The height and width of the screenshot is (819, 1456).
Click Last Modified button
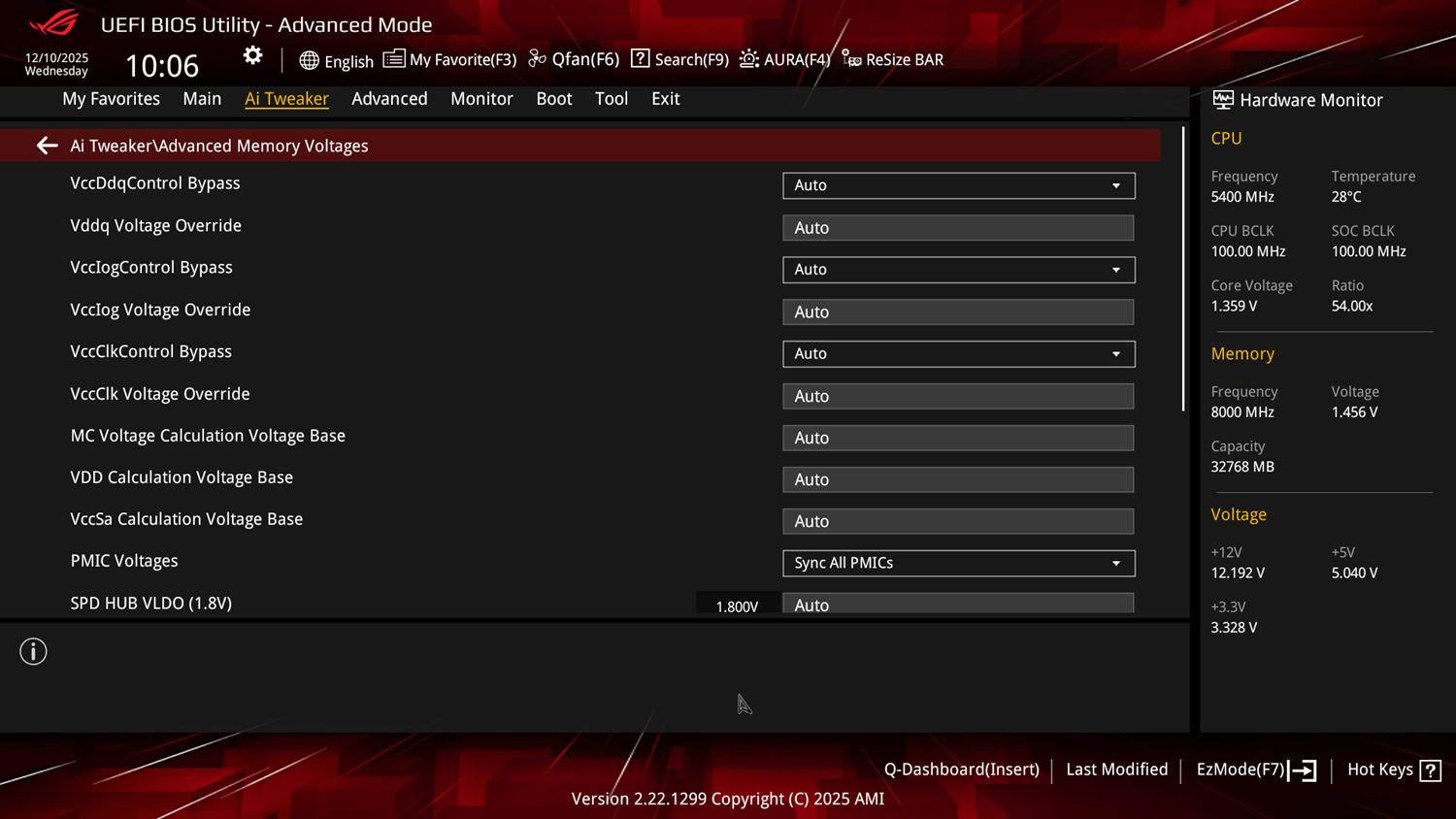tap(1116, 770)
